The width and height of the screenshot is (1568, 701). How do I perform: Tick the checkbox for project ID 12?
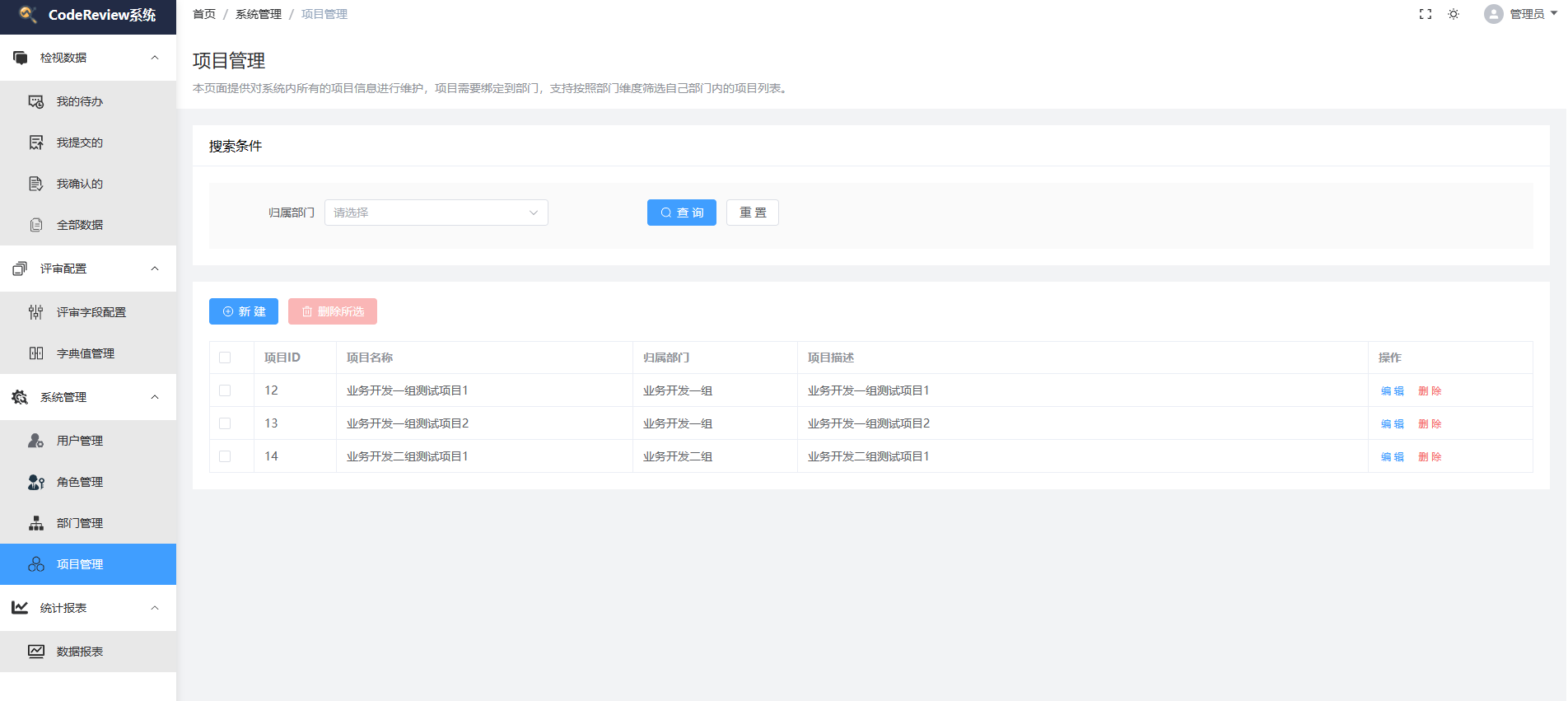pos(225,390)
